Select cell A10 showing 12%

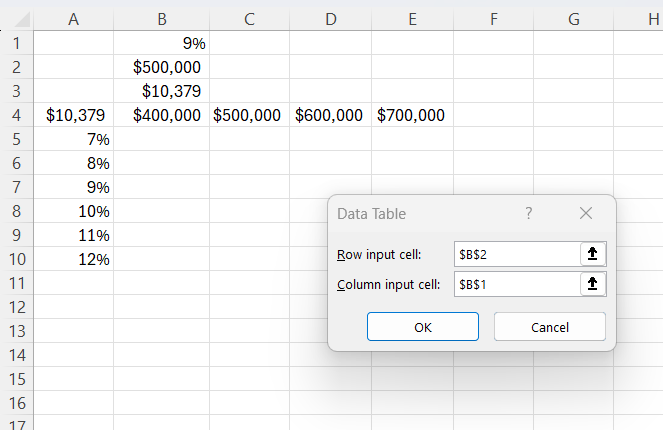click(74, 259)
